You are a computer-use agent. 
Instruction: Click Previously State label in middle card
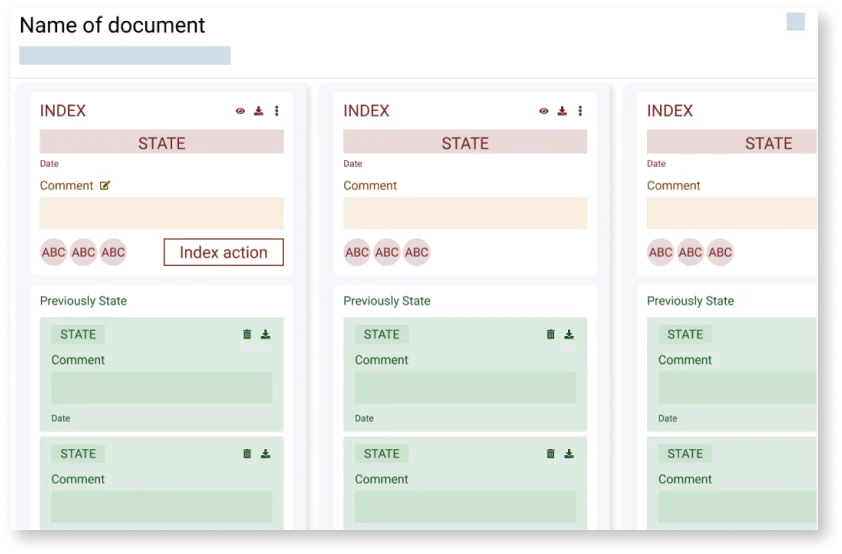click(387, 301)
